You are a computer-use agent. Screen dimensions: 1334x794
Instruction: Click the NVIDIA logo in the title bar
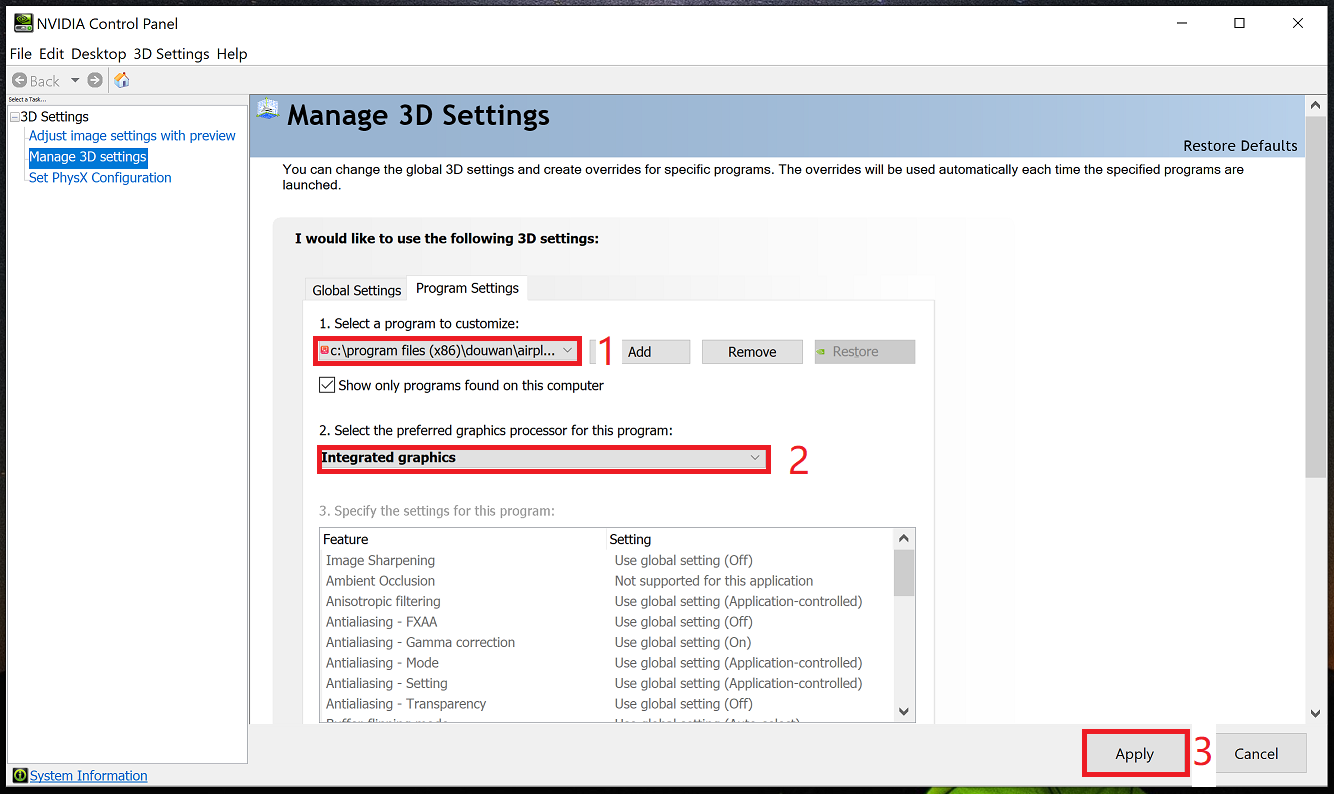[19, 23]
